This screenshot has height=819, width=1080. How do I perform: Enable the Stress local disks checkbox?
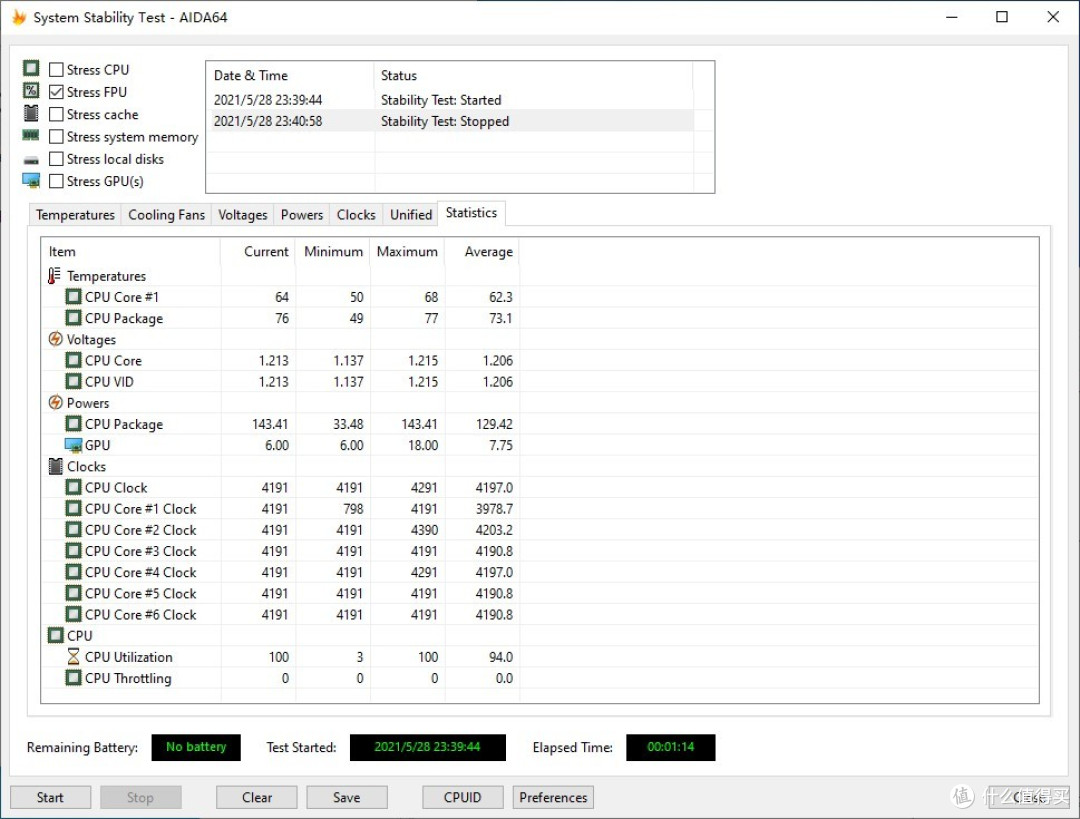(x=56, y=159)
